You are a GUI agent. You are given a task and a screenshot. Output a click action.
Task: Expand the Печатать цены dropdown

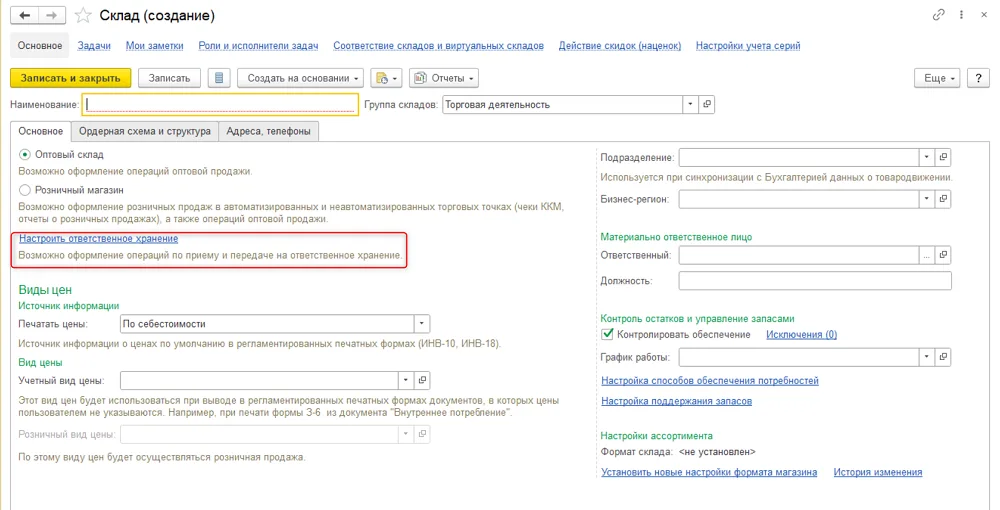[422, 324]
